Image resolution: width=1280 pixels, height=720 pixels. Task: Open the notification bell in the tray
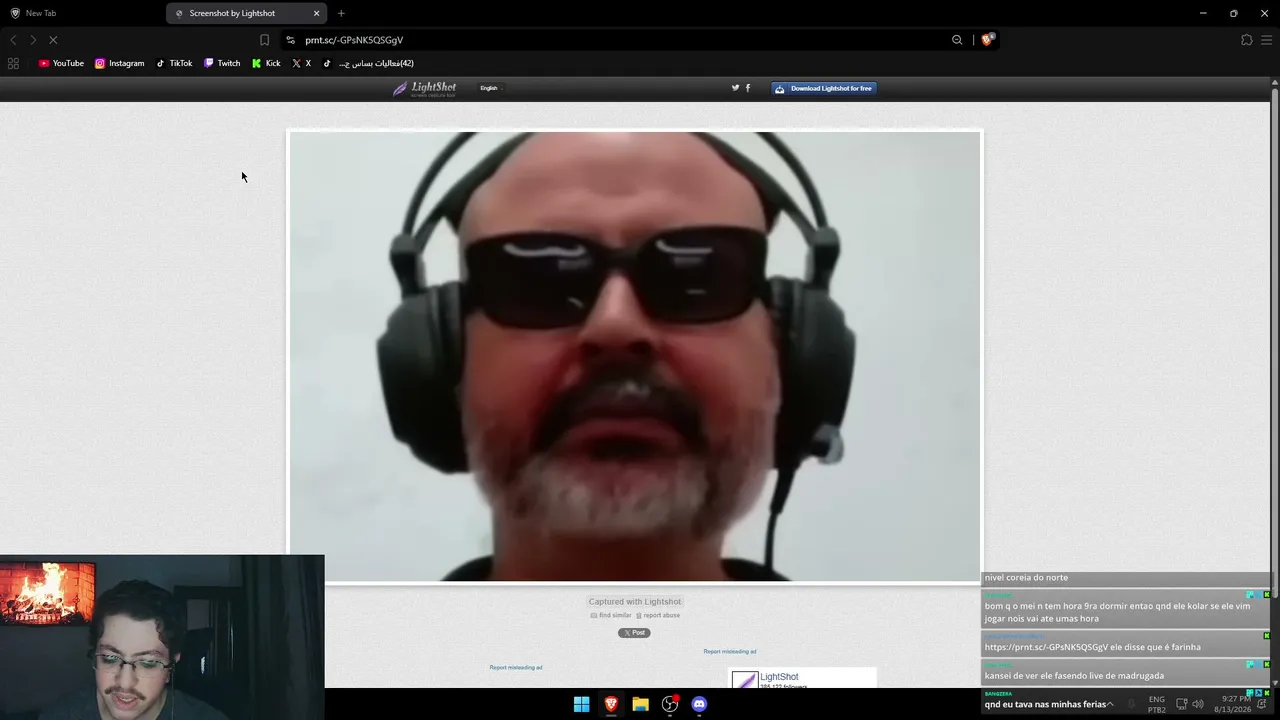(x=1262, y=704)
